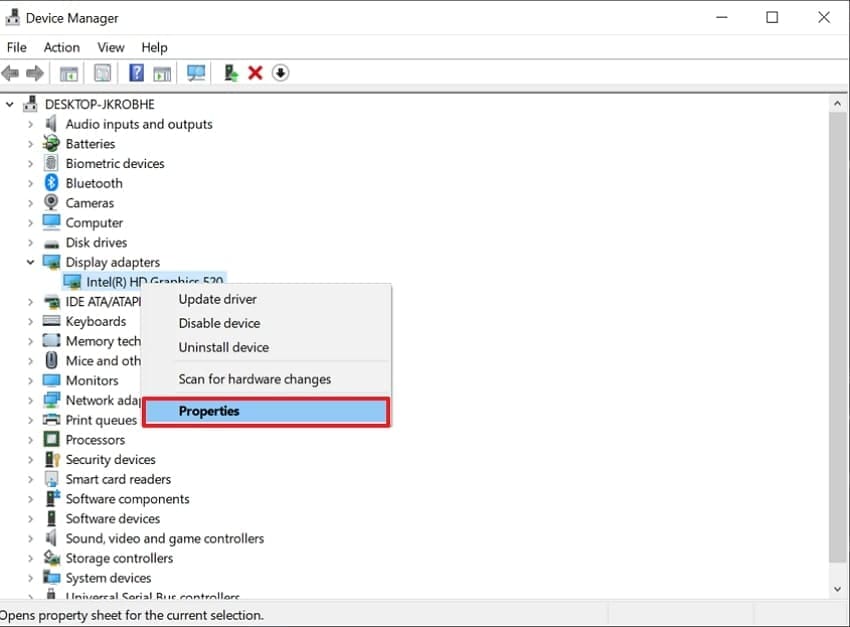The width and height of the screenshot is (850, 627).
Task: Select the Cameras tree item
Action: (x=90, y=203)
